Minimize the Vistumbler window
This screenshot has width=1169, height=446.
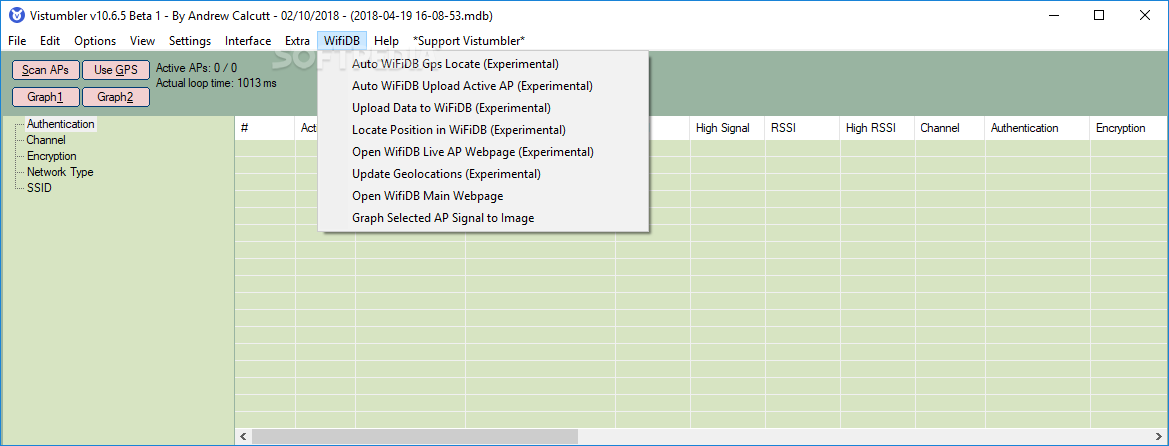pos(1055,15)
